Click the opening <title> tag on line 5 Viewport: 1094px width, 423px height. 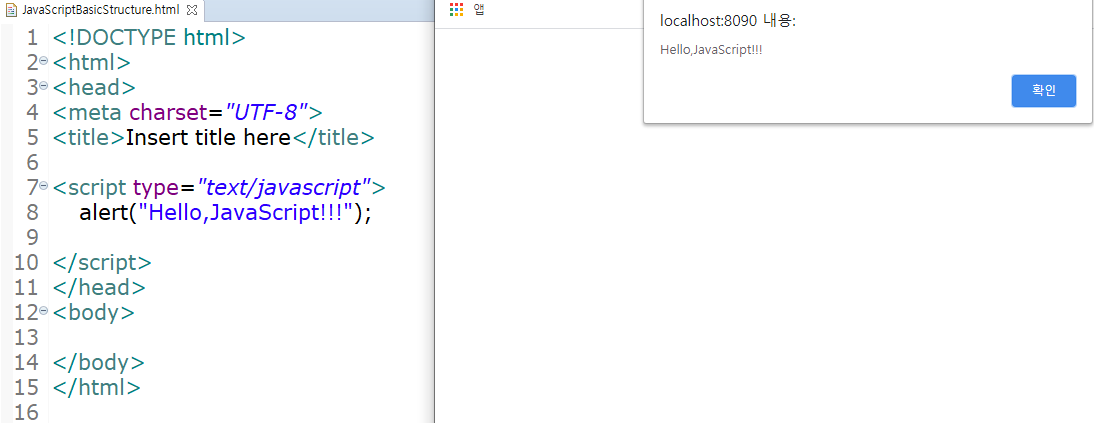pos(89,138)
